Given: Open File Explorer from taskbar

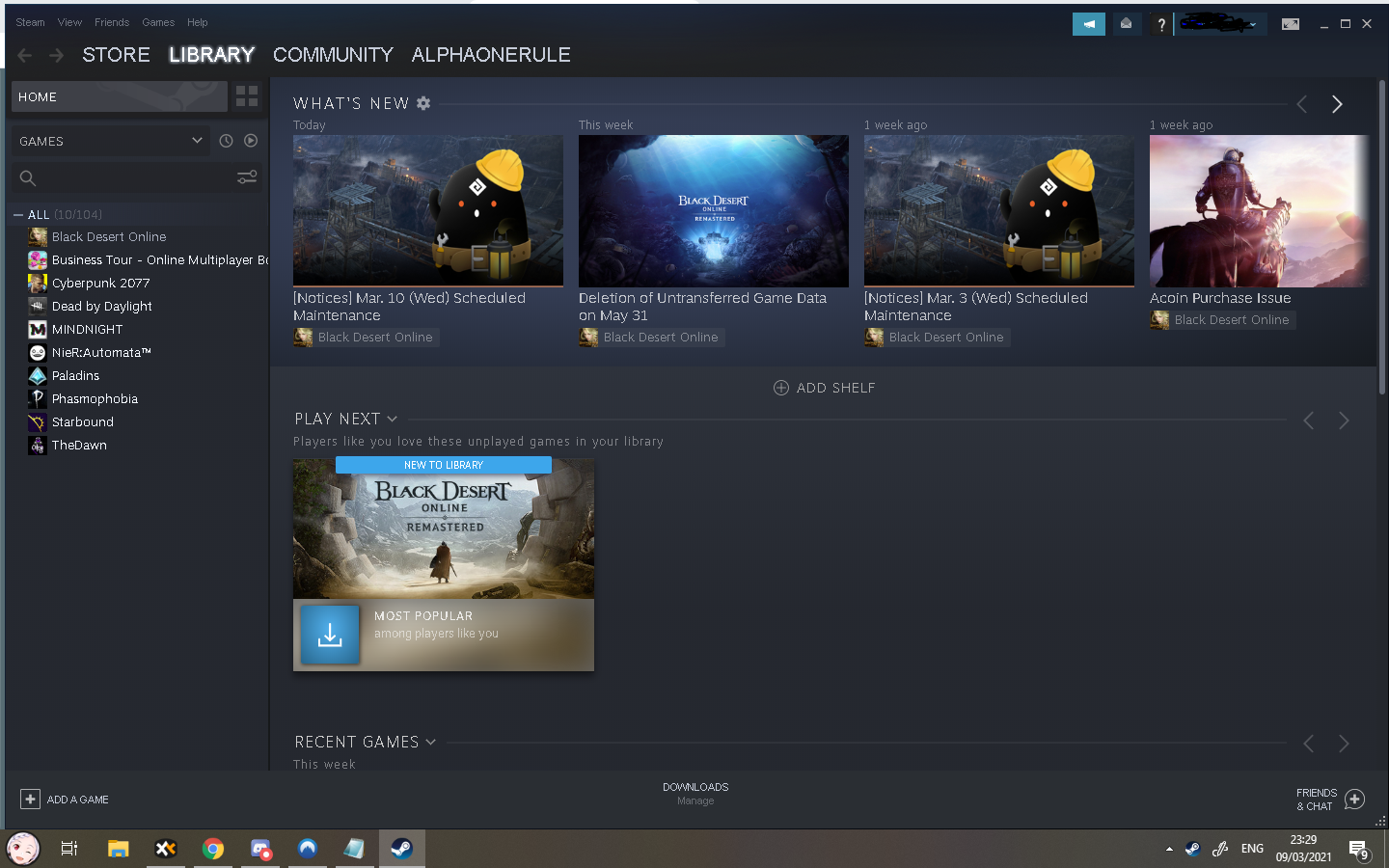Looking at the screenshot, I should (118, 849).
